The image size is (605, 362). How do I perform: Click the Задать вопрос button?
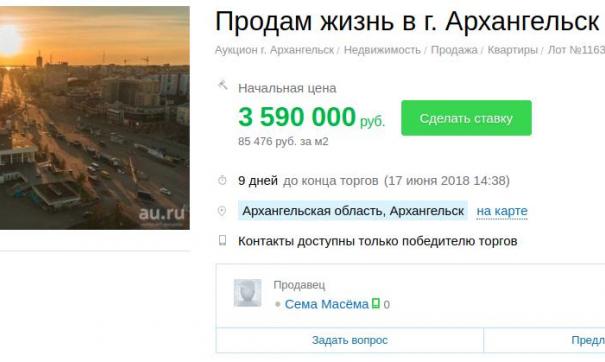coord(350,340)
